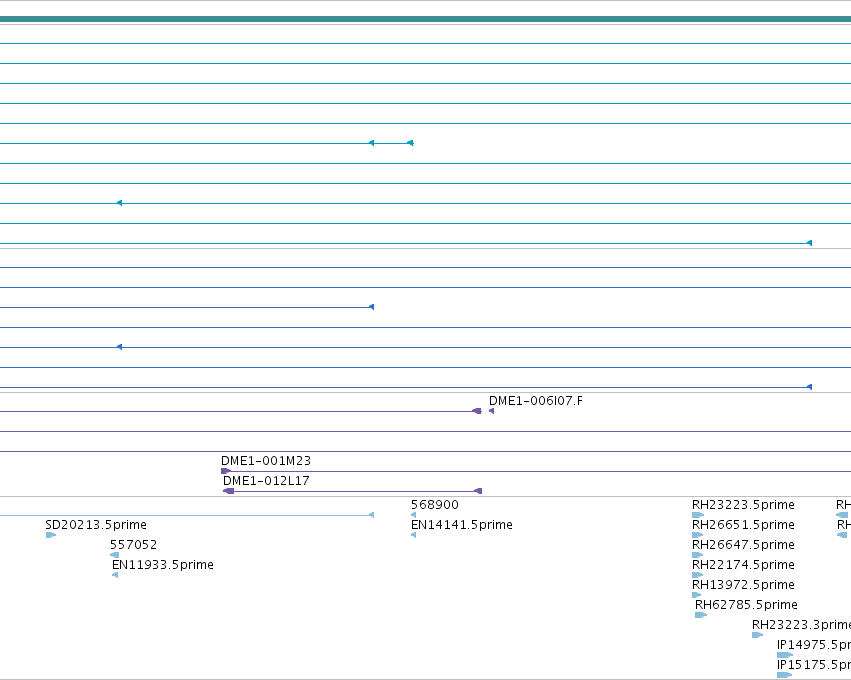The height and width of the screenshot is (680, 851).
Task: Click the rightmost arrowhead of the teal connected pair
Action: pyautogui.click(x=410, y=143)
